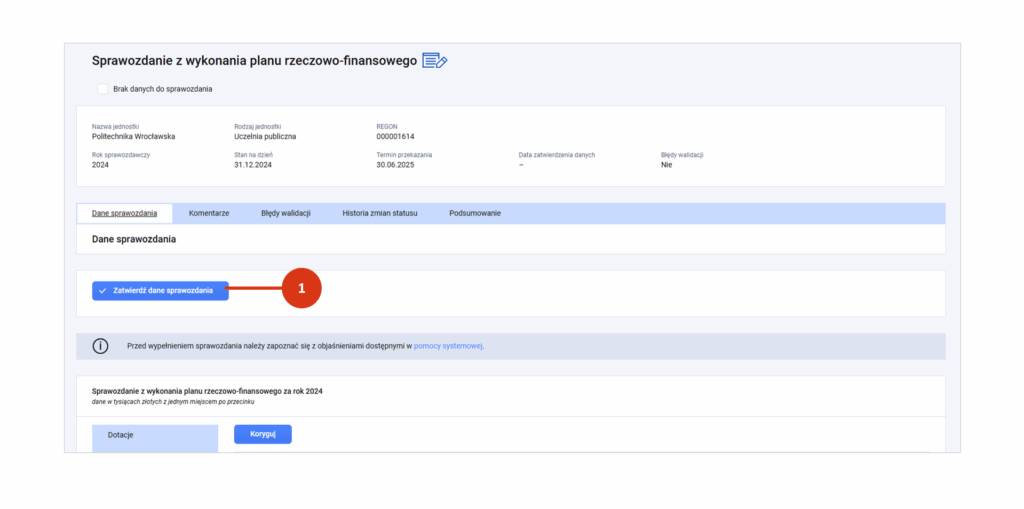Click the 'Błędy walidacji' value 'Nie'
This screenshot has height=509, width=1024.
[x=666, y=165]
